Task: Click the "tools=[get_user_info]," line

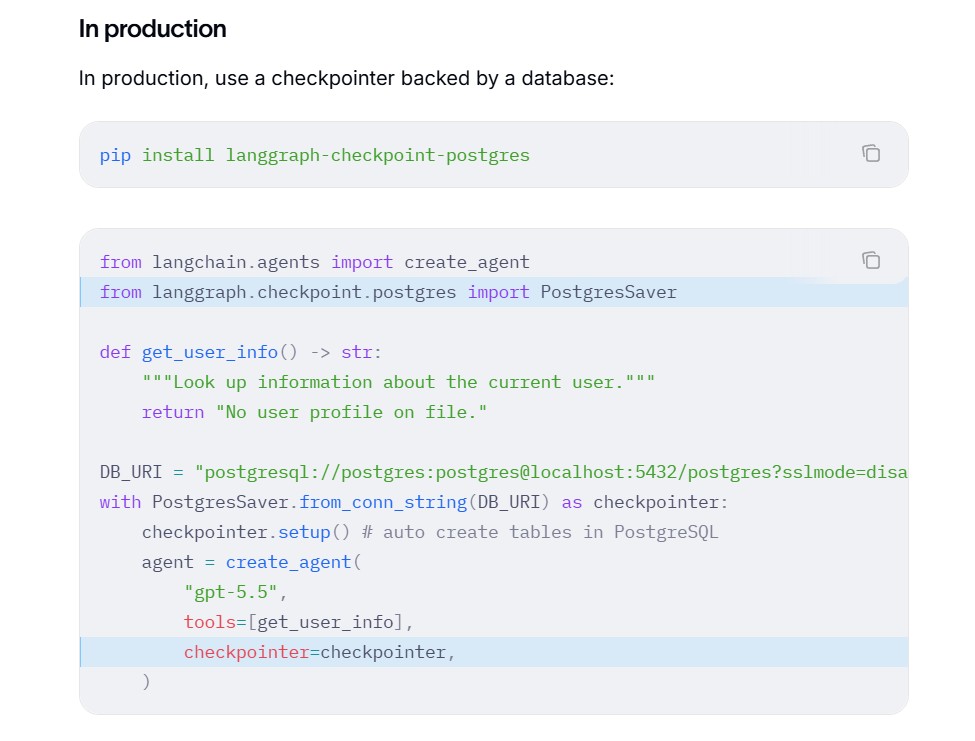Action: click(298, 622)
